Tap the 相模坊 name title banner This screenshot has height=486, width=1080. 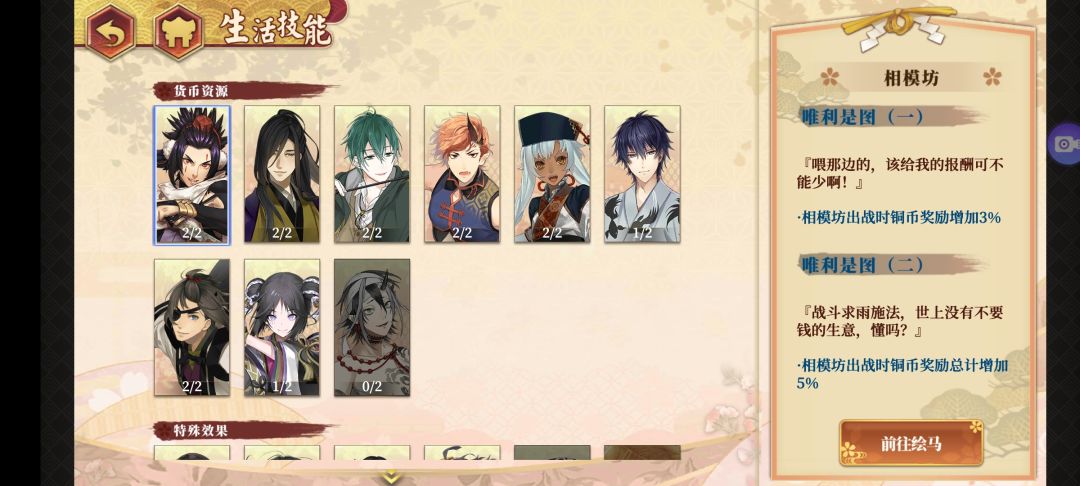[911, 78]
